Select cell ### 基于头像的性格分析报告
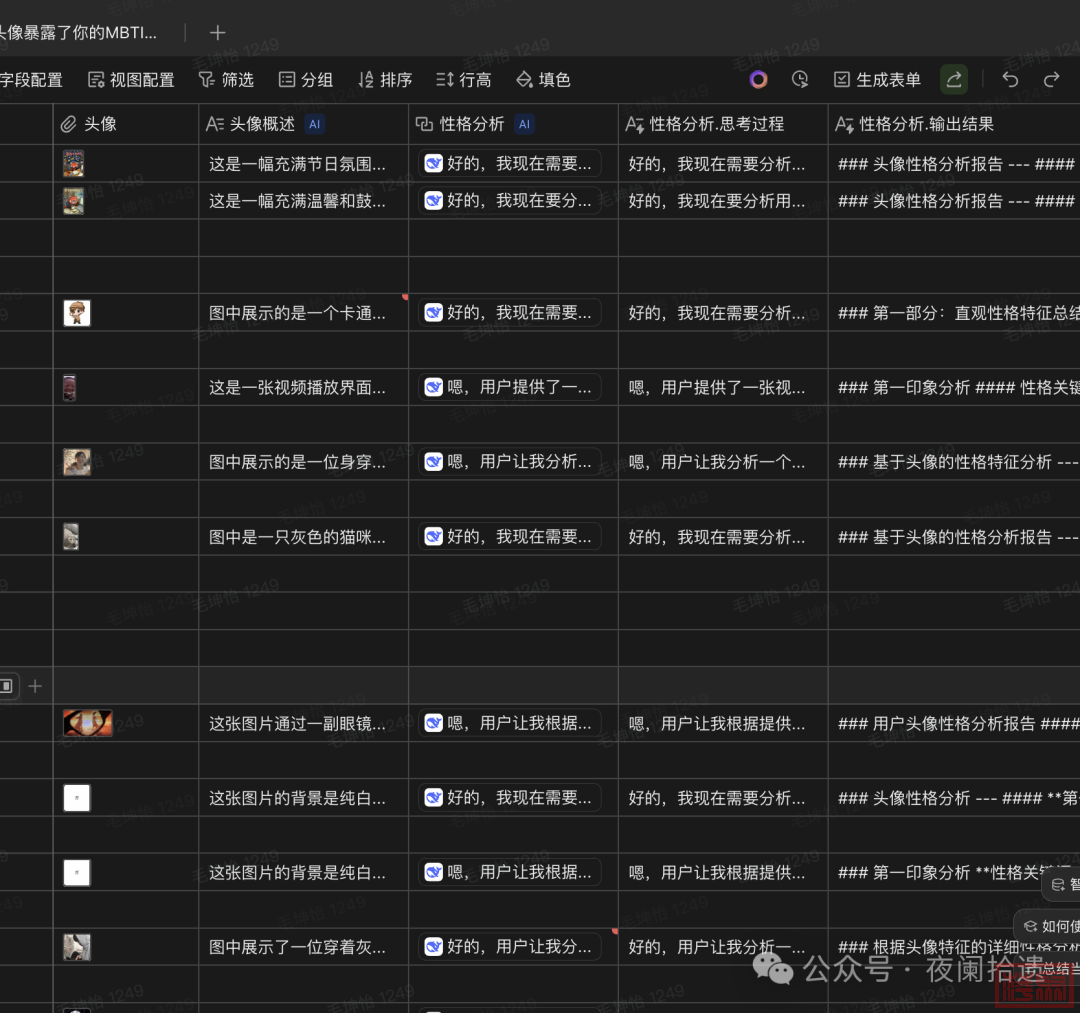Viewport: 1080px width, 1013px height. [x=954, y=536]
